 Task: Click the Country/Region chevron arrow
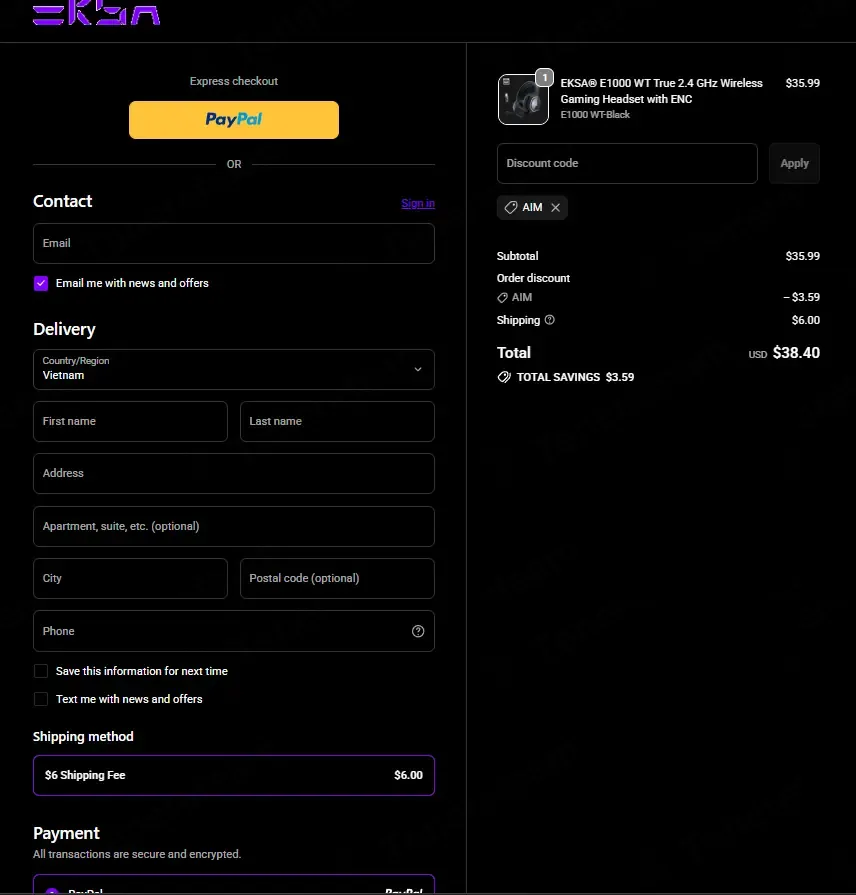pyautogui.click(x=418, y=370)
